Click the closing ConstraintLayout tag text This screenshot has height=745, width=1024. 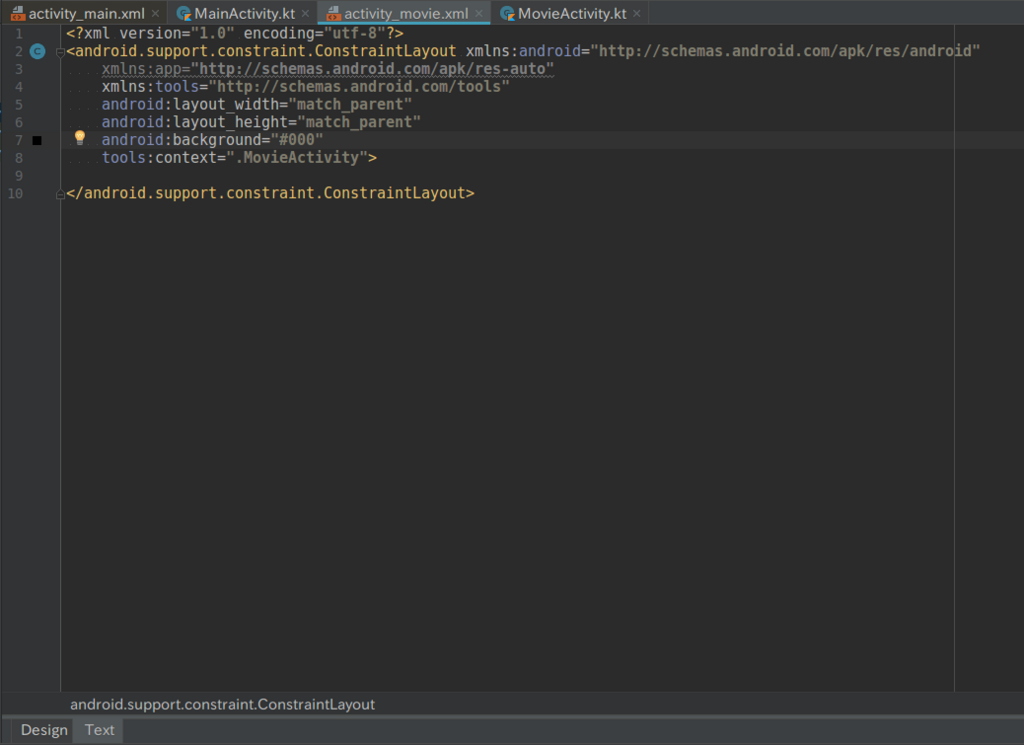(x=270, y=193)
